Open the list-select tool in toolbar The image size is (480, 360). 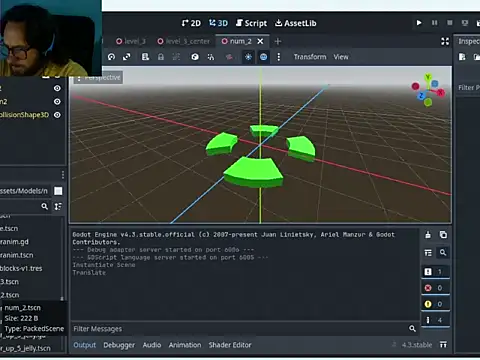[145, 57]
